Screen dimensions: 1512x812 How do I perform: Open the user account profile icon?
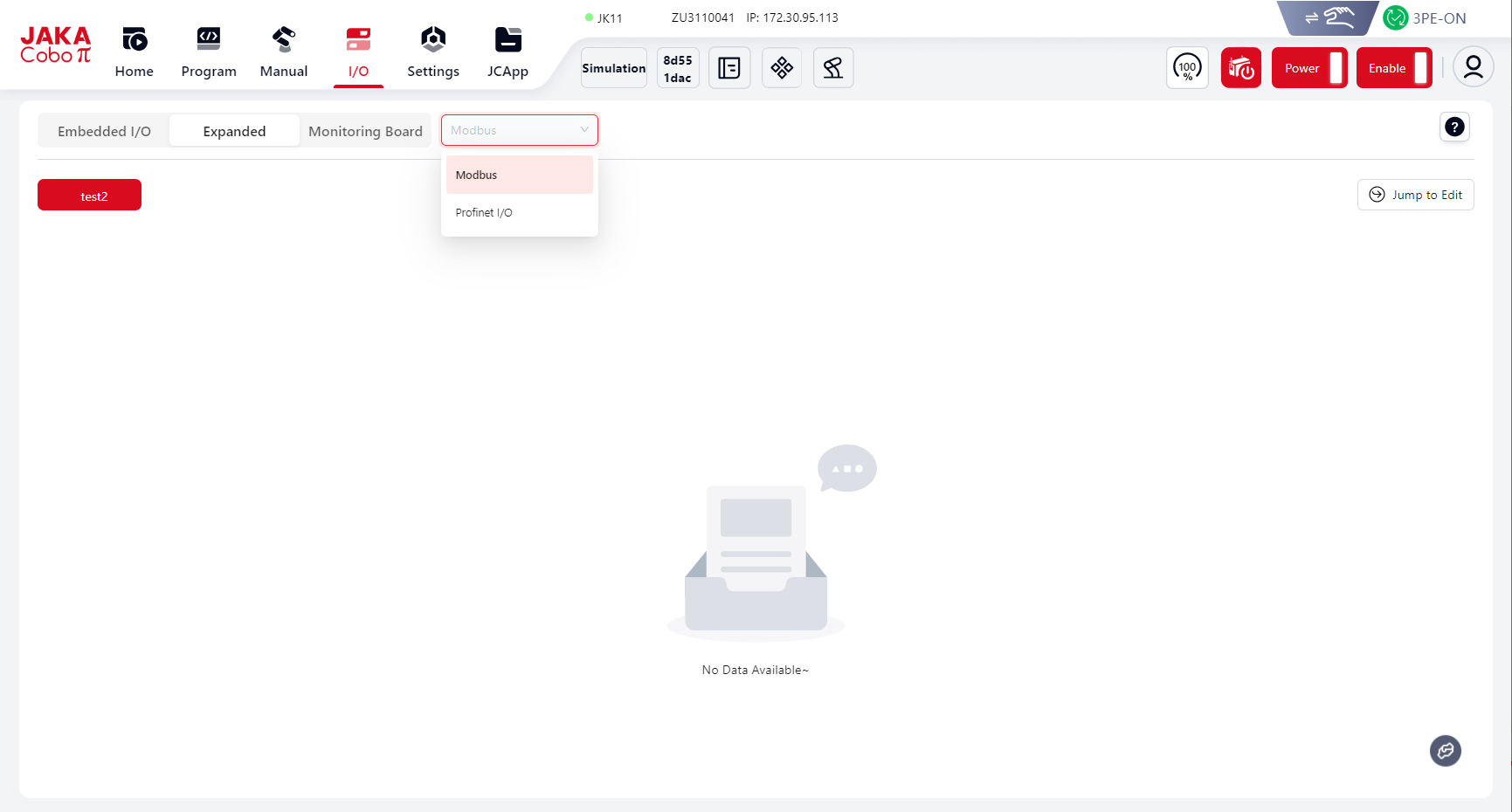click(1473, 68)
